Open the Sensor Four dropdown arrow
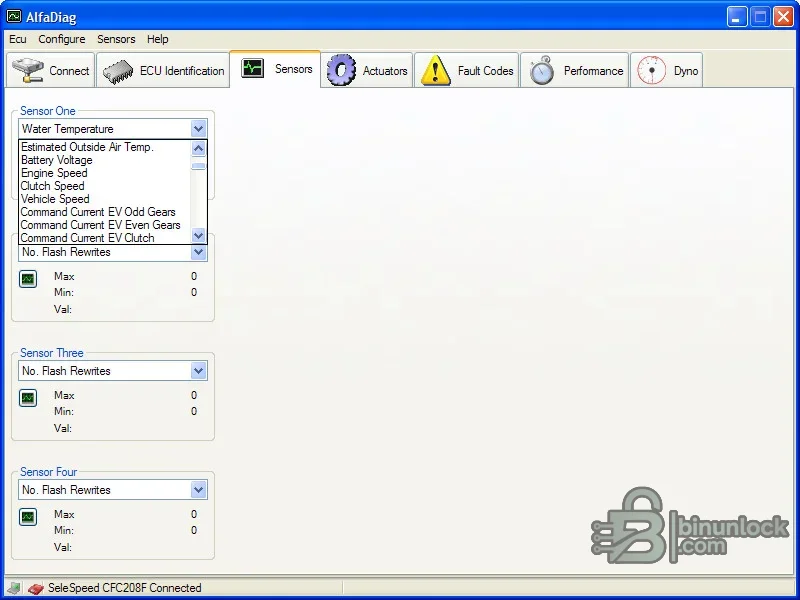Image resolution: width=800 pixels, height=600 pixels. tap(198, 490)
